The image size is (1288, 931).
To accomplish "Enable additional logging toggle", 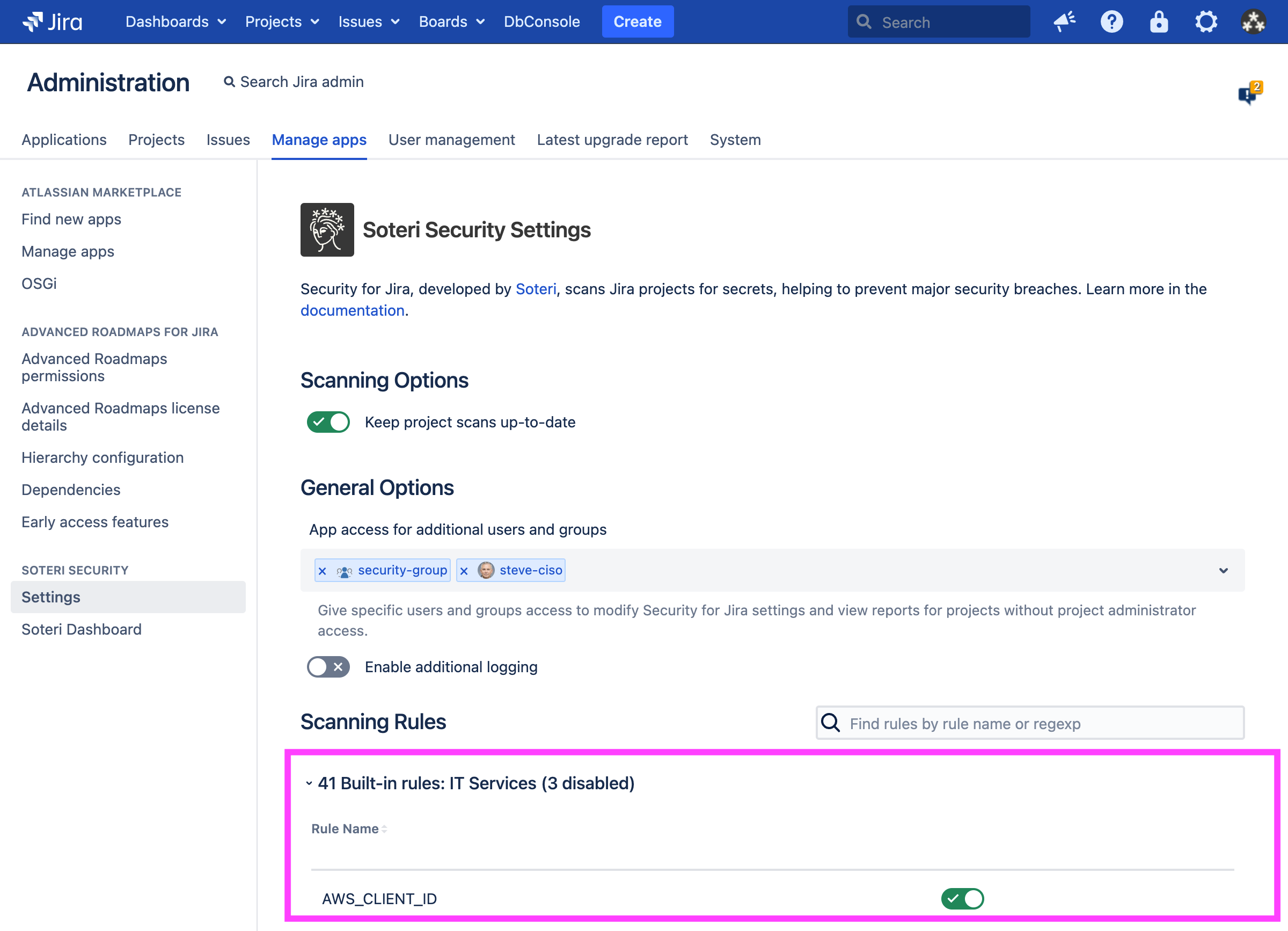I will click(x=328, y=667).
